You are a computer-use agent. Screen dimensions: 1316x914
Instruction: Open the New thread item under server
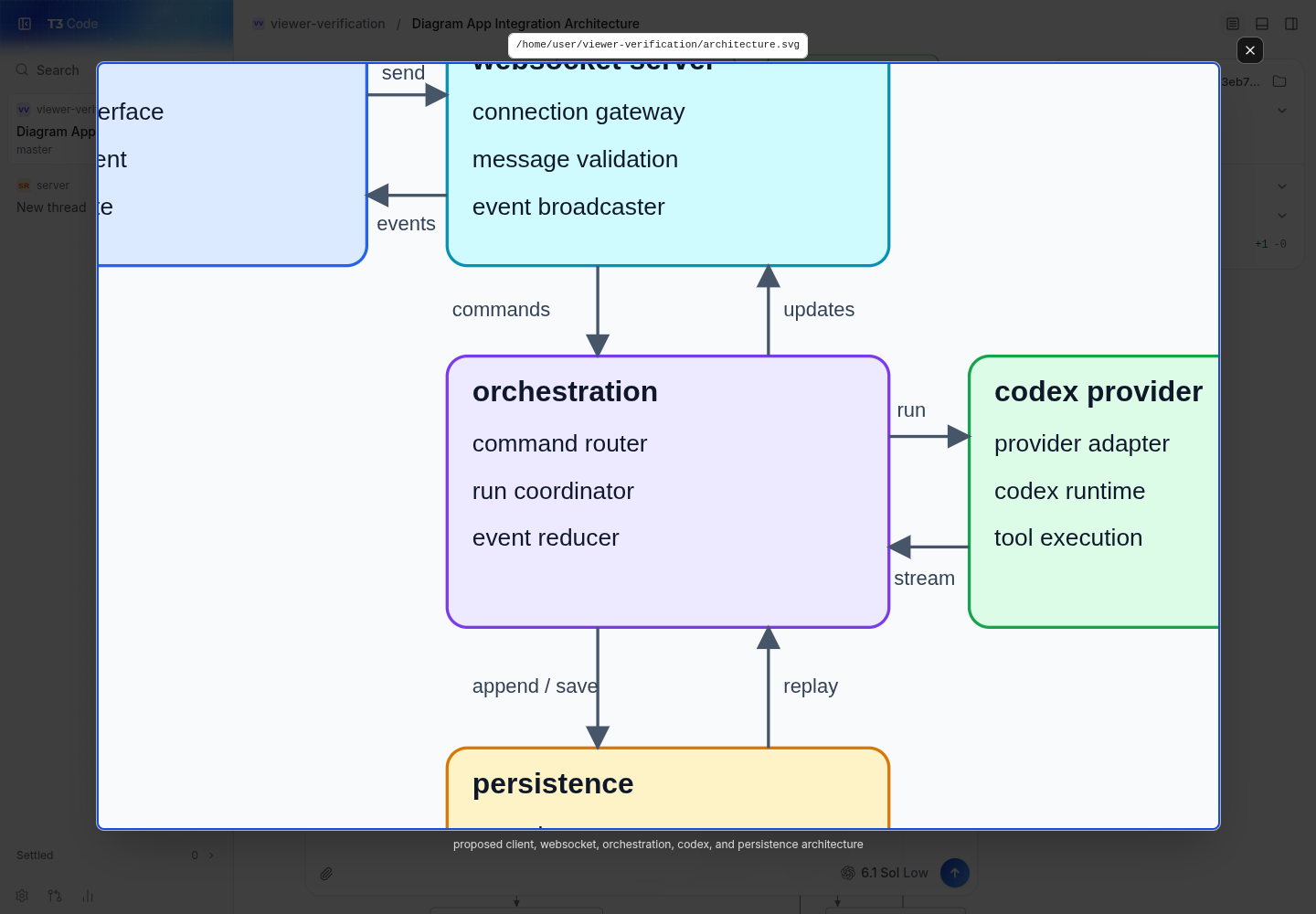point(51,207)
